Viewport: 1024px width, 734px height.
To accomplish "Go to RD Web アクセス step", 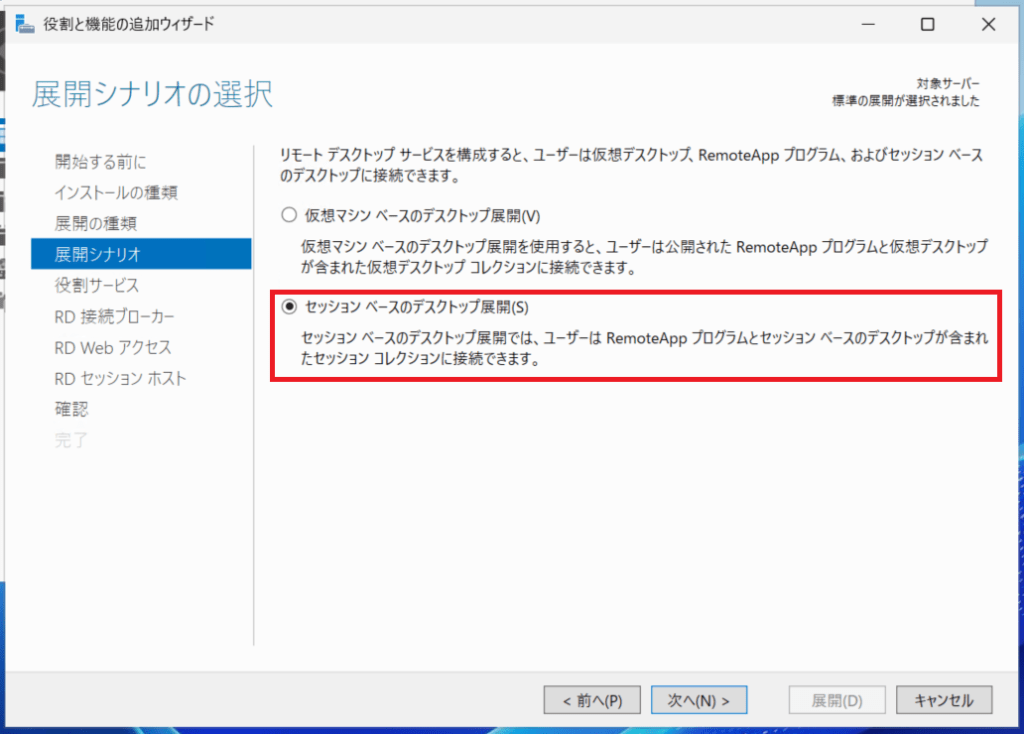I will click(112, 347).
